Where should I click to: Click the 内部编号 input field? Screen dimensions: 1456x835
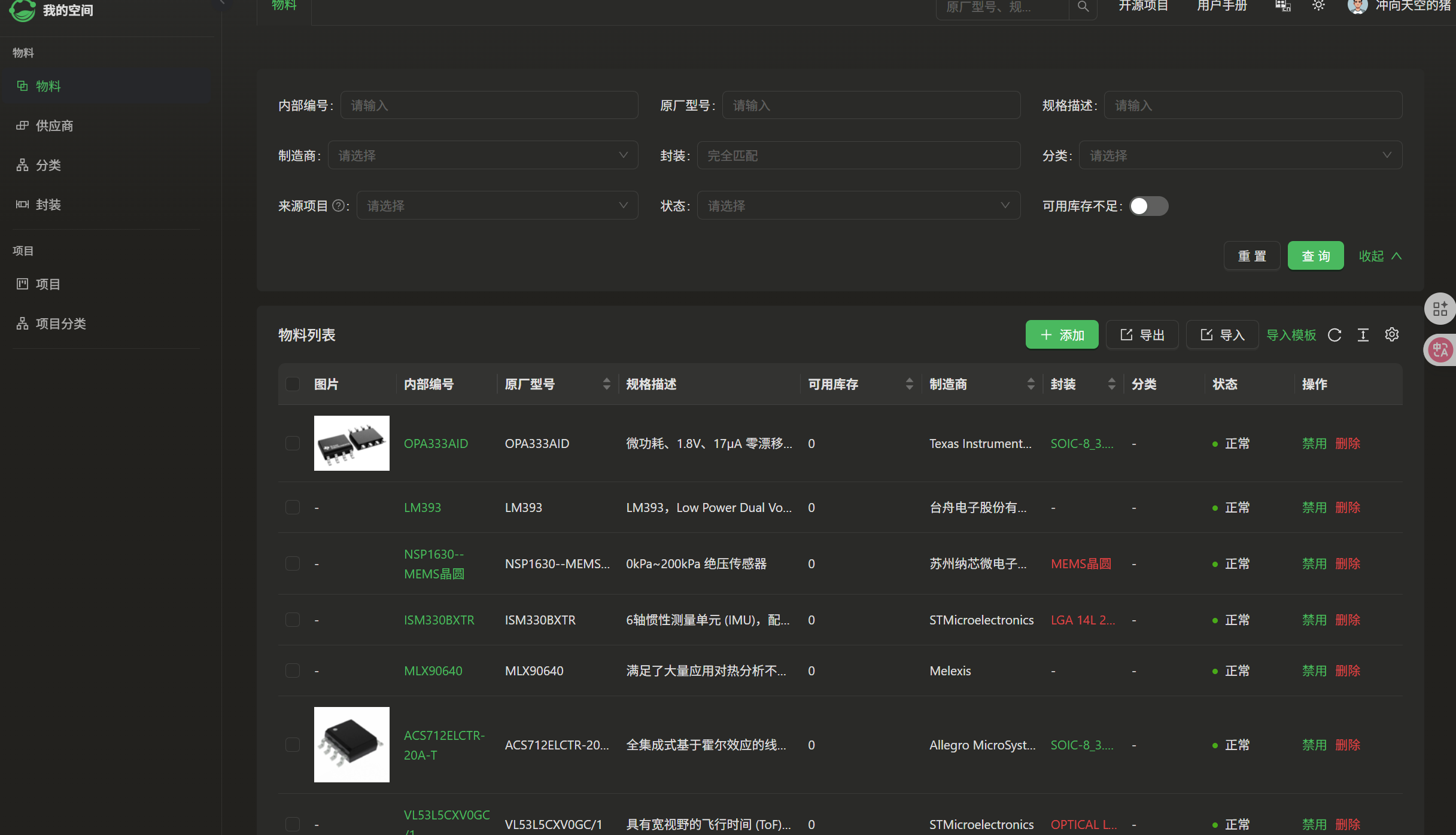(x=488, y=105)
